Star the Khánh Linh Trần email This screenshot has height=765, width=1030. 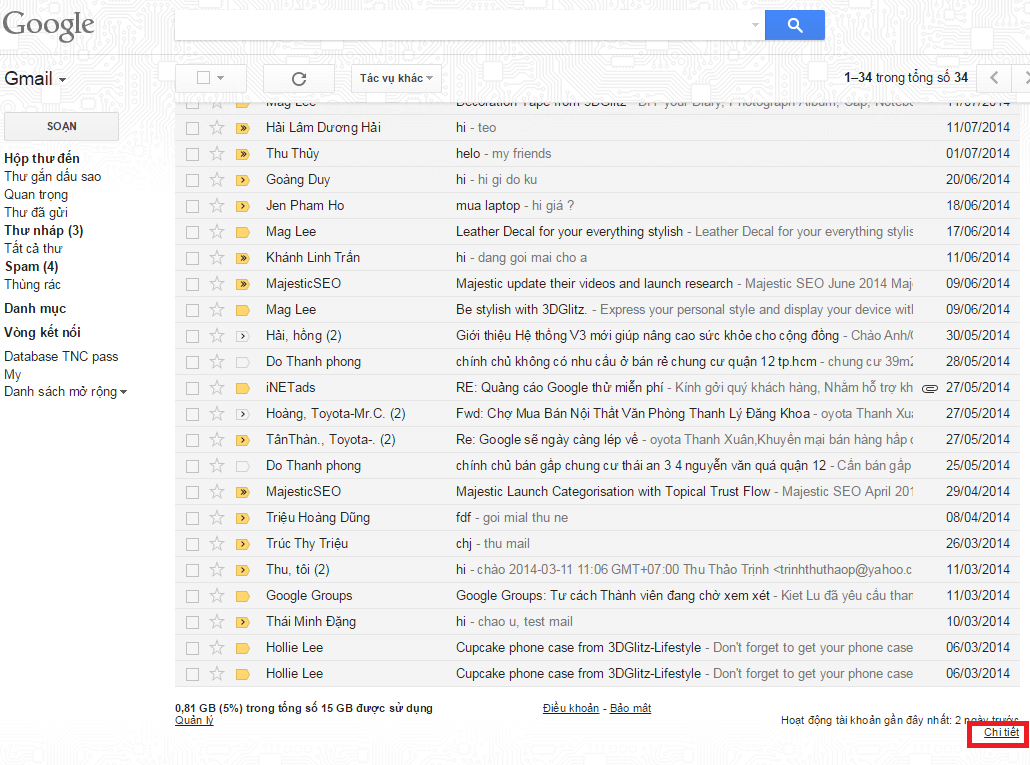coord(217,257)
